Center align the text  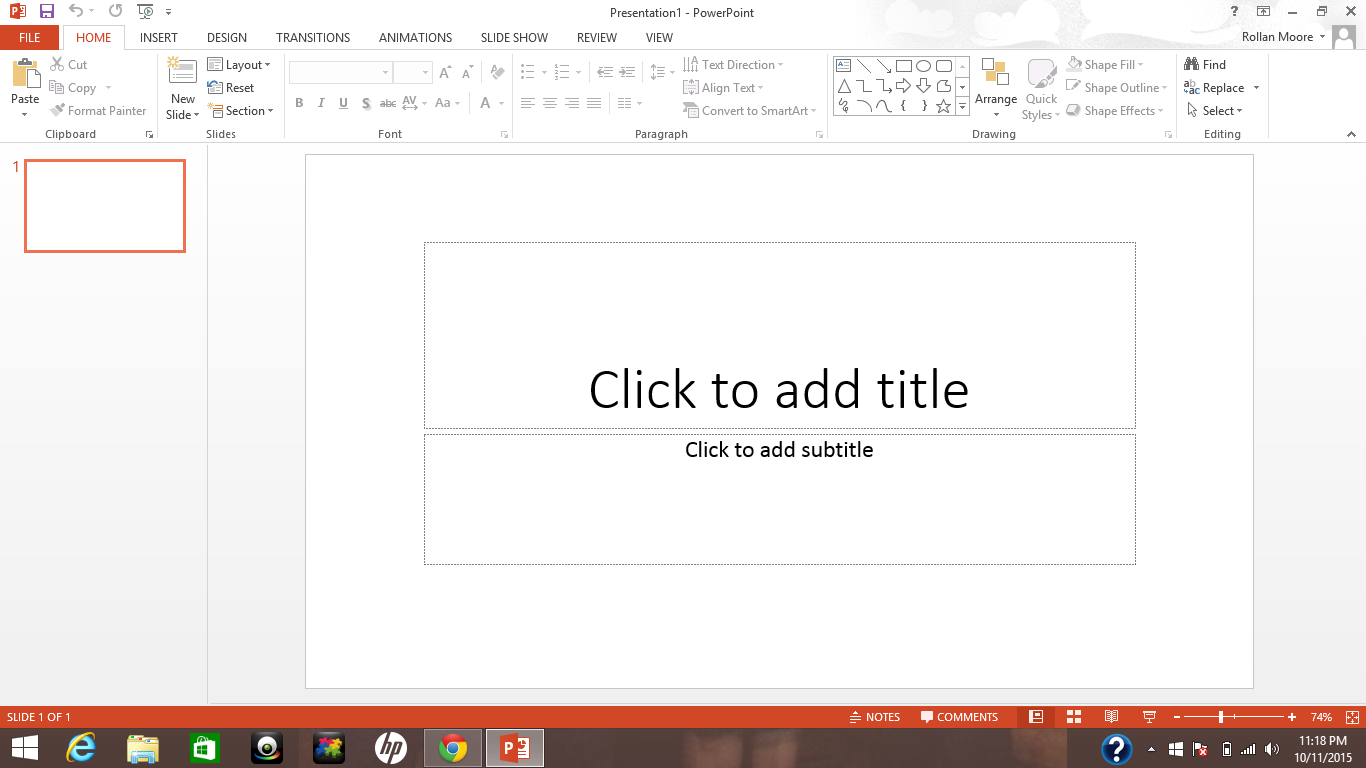pos(549,103)
